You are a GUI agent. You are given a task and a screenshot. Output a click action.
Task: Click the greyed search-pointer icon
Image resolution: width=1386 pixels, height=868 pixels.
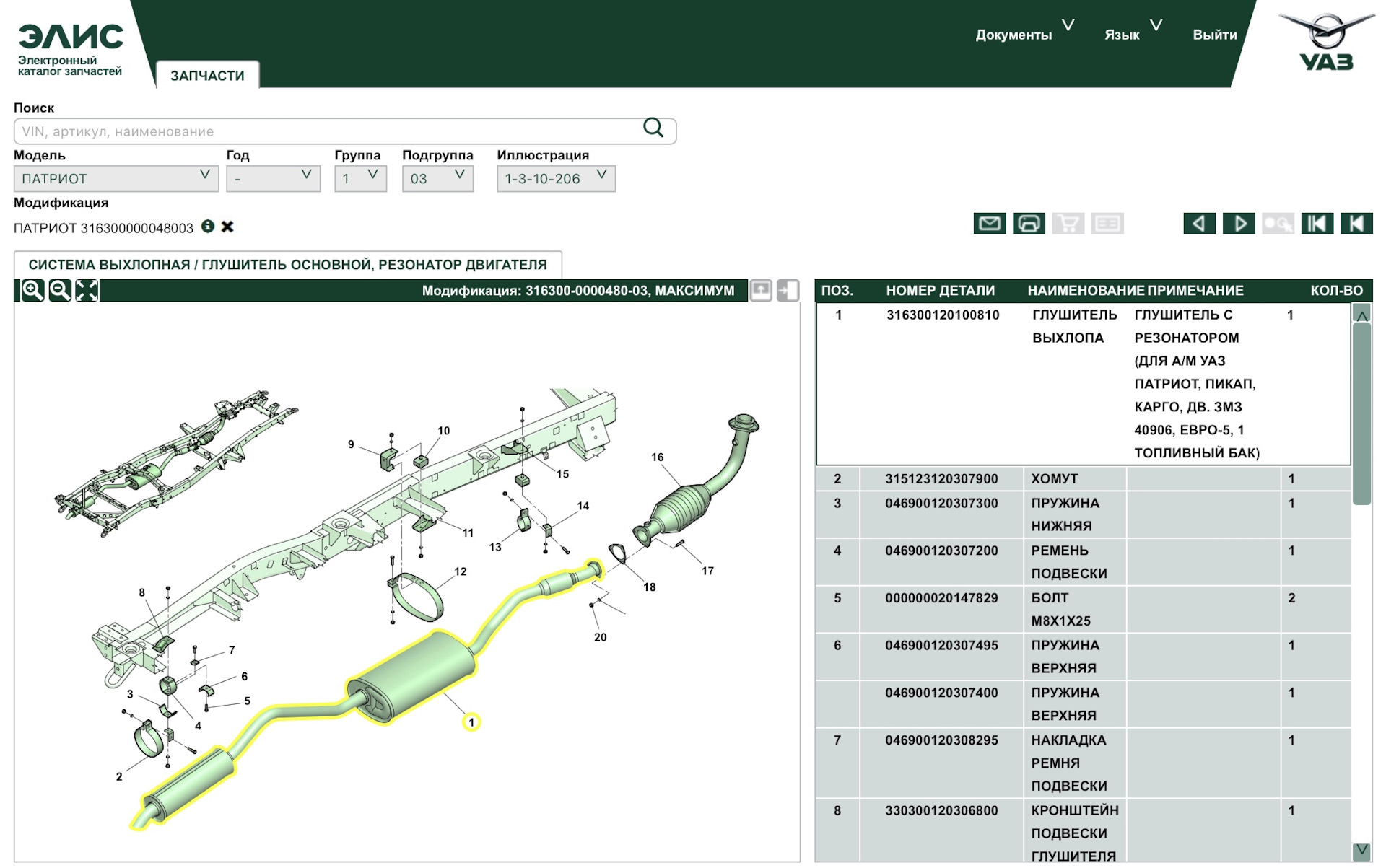(1278, 224)
